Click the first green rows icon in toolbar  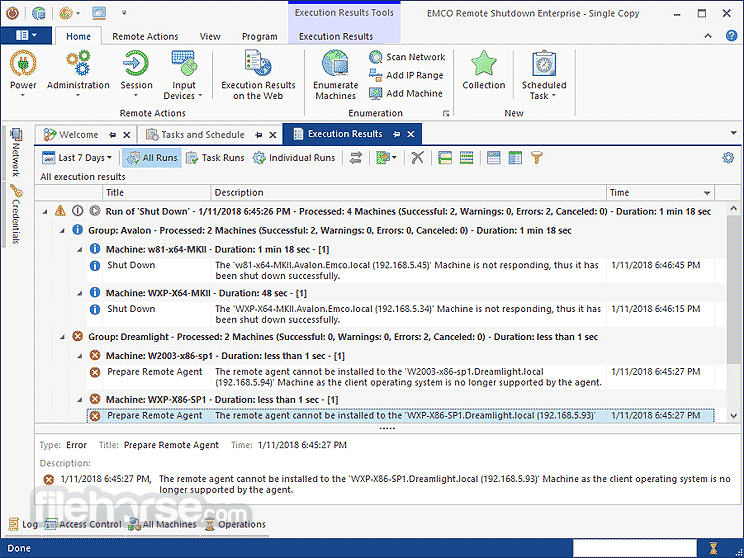coord(445,158)
